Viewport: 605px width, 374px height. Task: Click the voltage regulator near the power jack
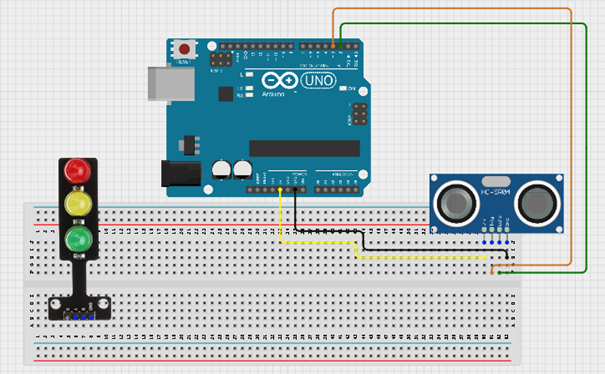[x=190, y=145]
